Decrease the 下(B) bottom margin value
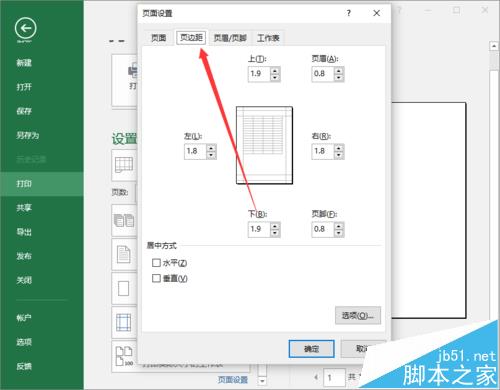Viewport: 500px width, 390px height. point(275,233)
